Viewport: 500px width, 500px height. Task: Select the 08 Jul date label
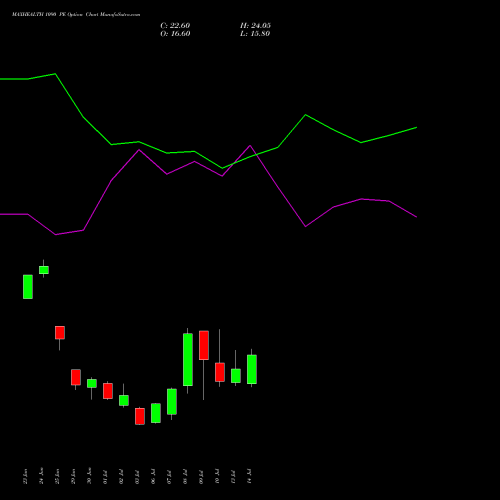tap(186, 476)
